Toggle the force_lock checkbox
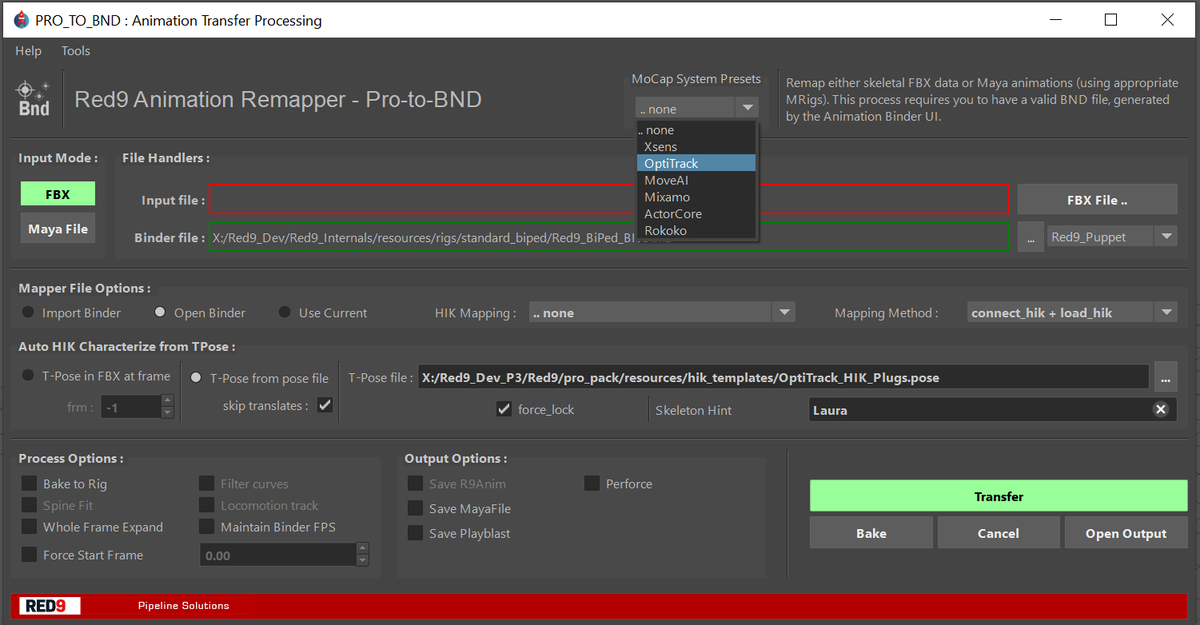This screenshot has height=625, width=1200. pos(505,409)
